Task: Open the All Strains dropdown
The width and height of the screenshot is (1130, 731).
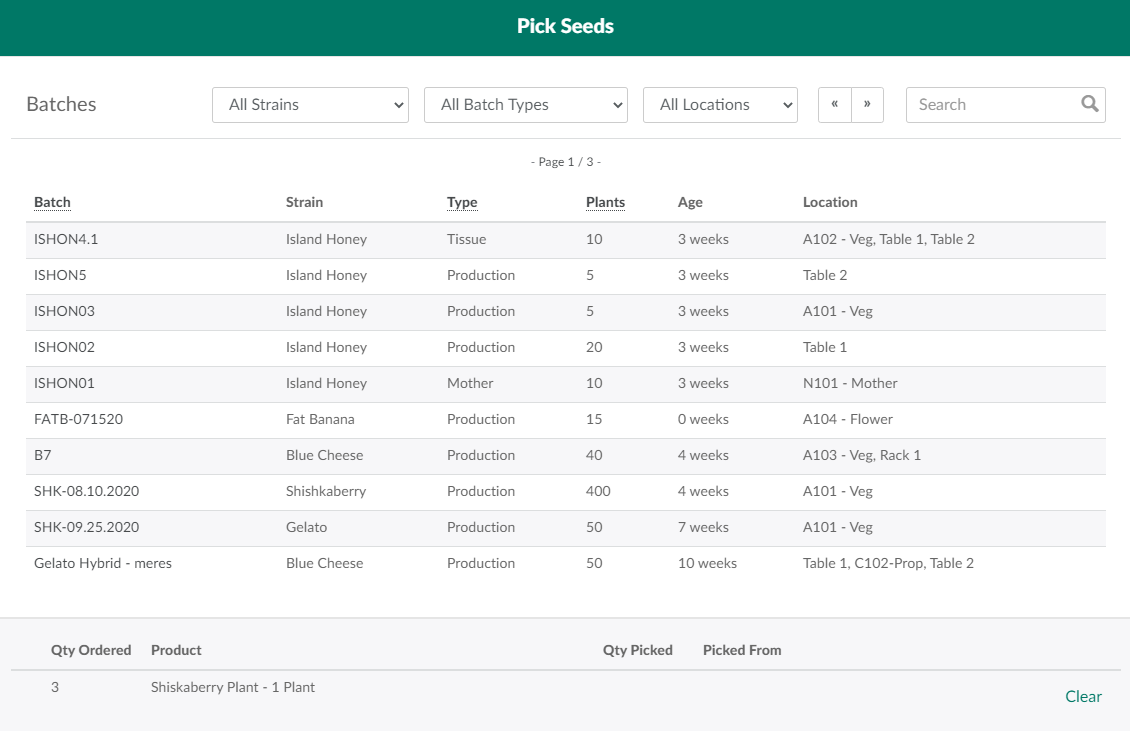Action: click(310, 104)
